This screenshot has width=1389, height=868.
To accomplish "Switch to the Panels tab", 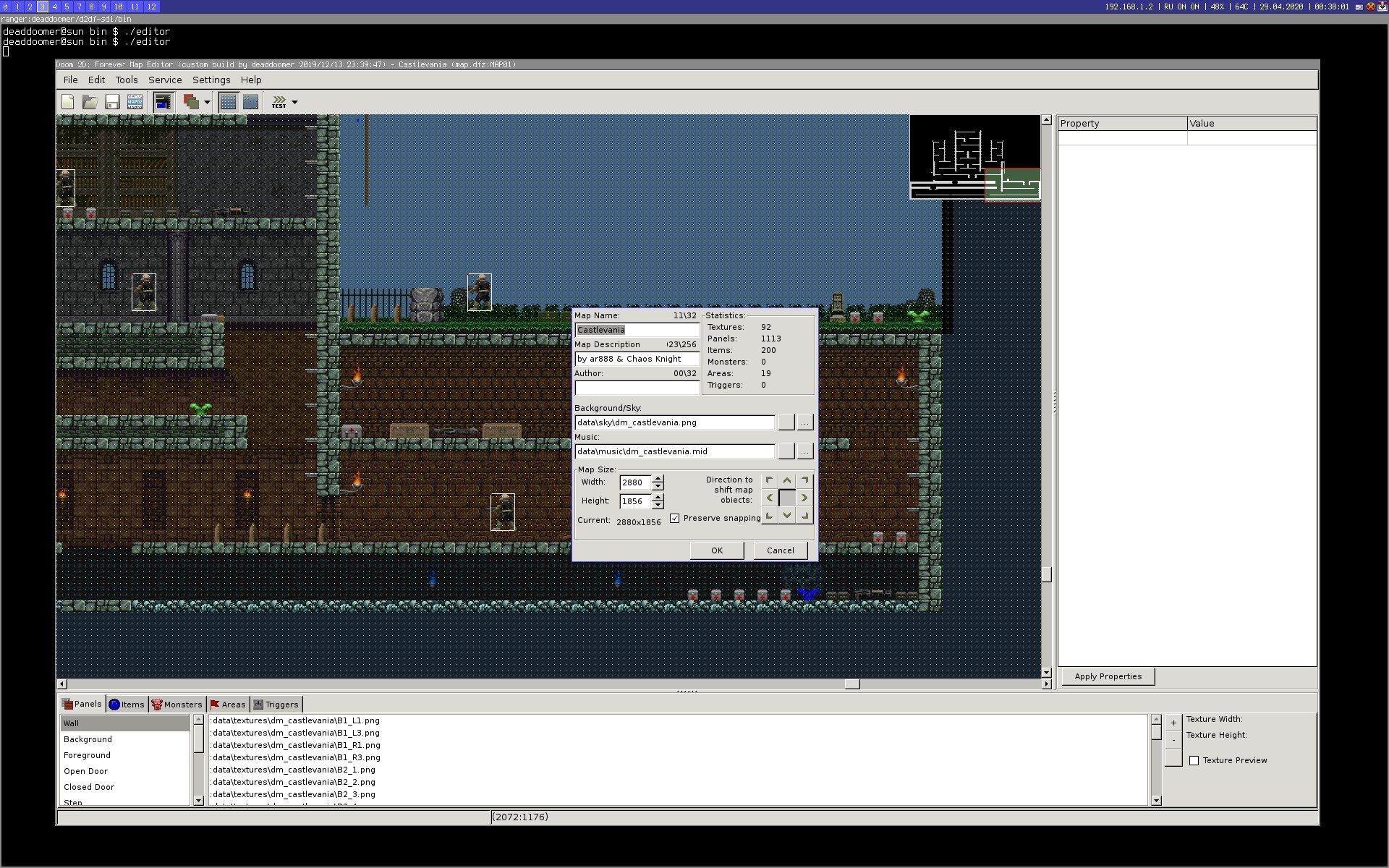I will pos(82,704).
